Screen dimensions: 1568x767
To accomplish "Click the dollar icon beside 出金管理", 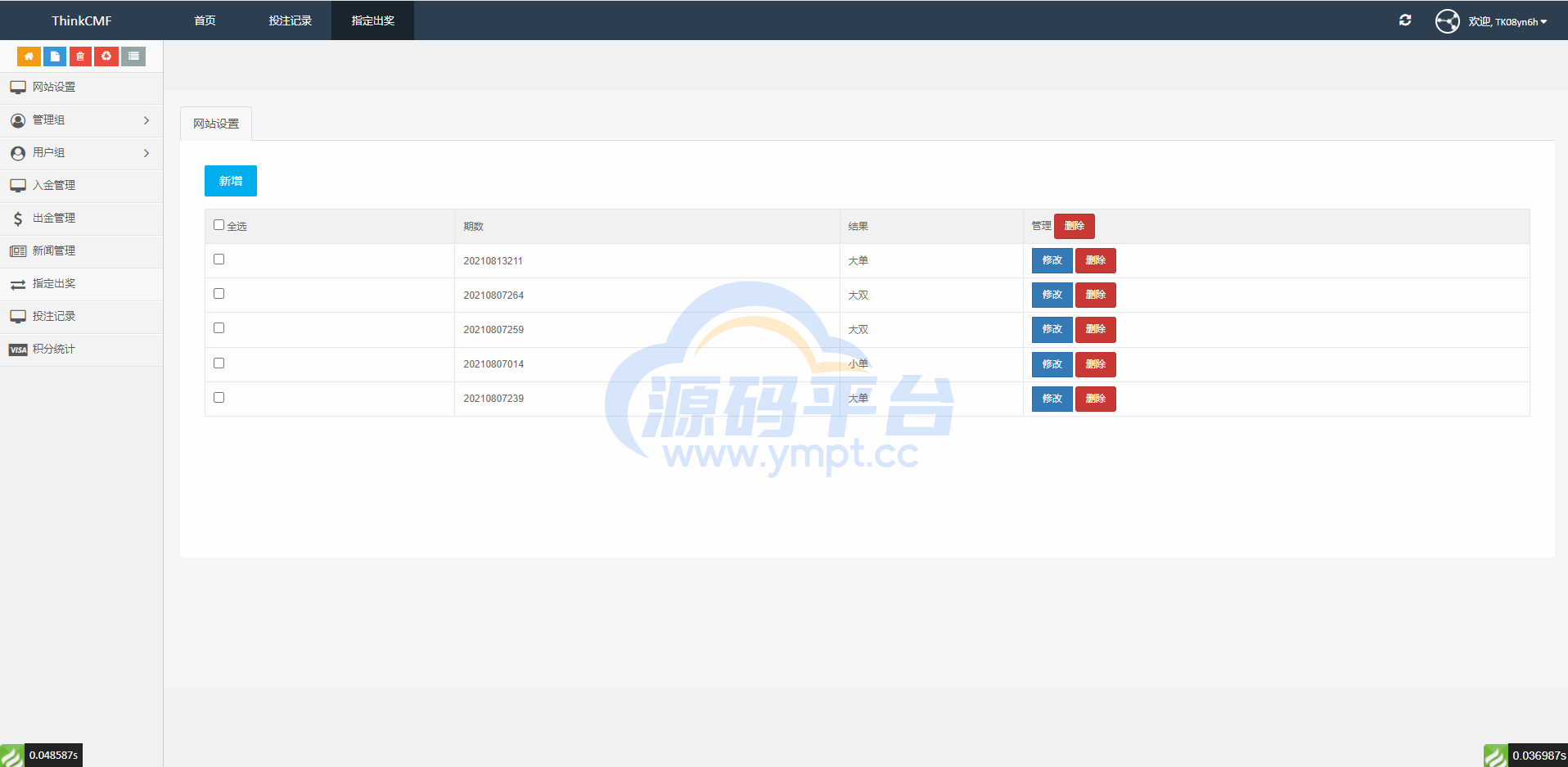I will [x=18, y=219].
